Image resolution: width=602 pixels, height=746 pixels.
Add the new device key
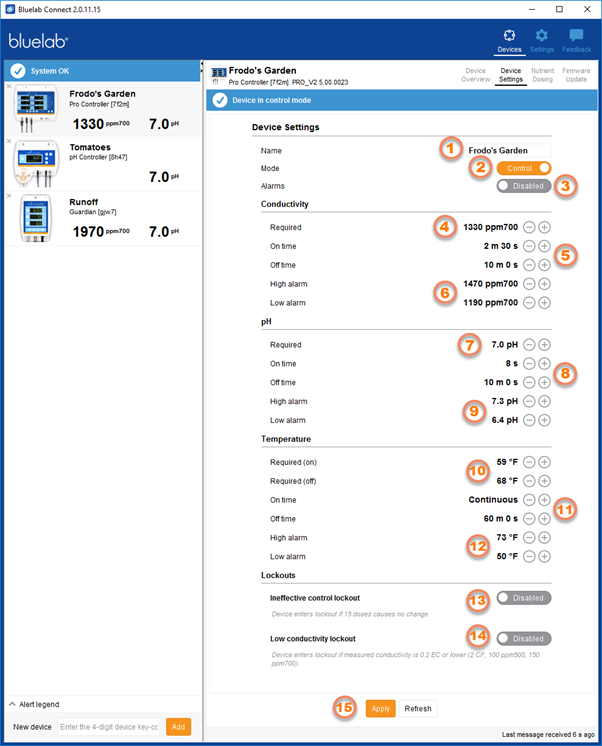coord(178,727)
